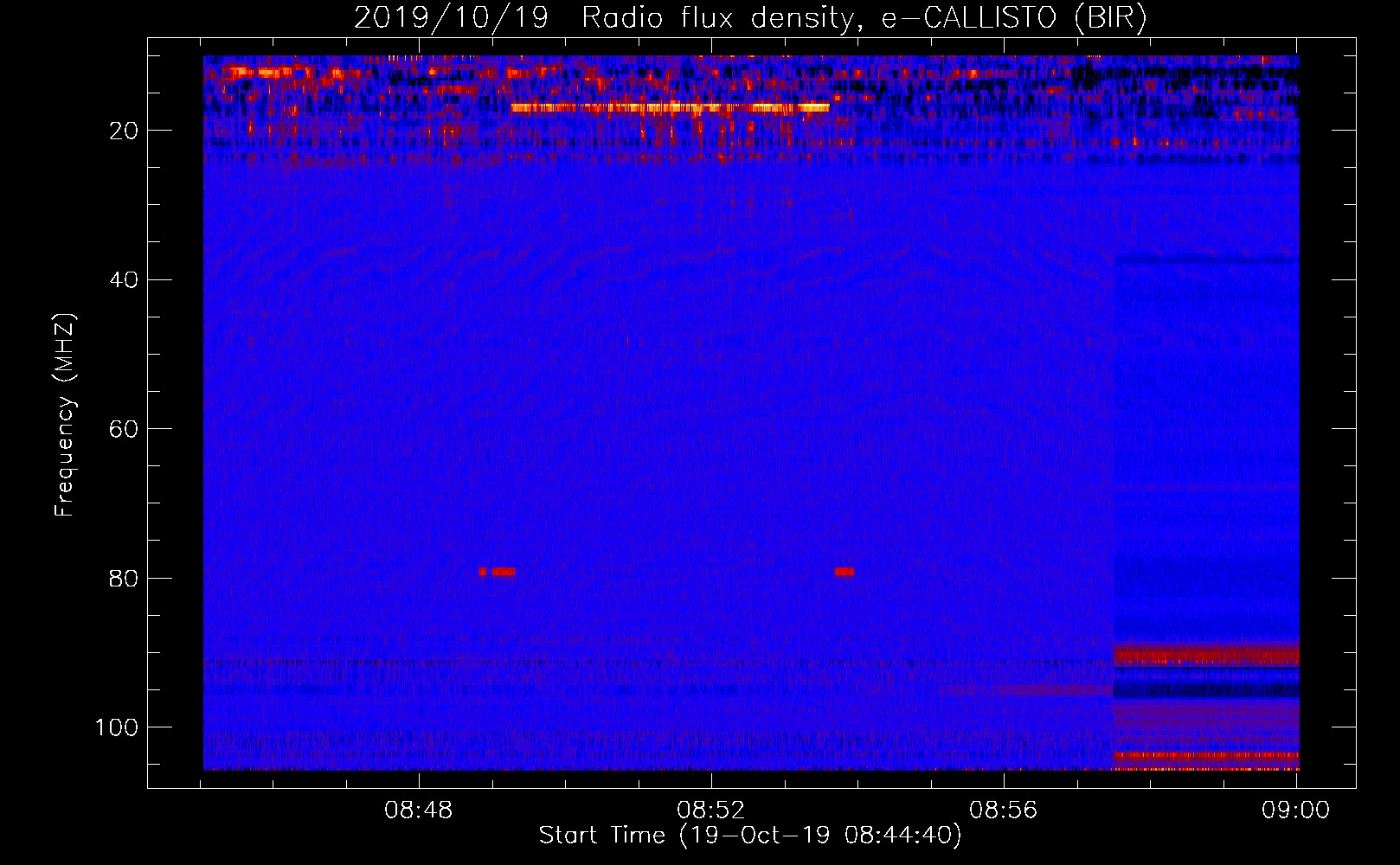
Task: Click the "08:48" time tick label
Action: tap(419, 811)
